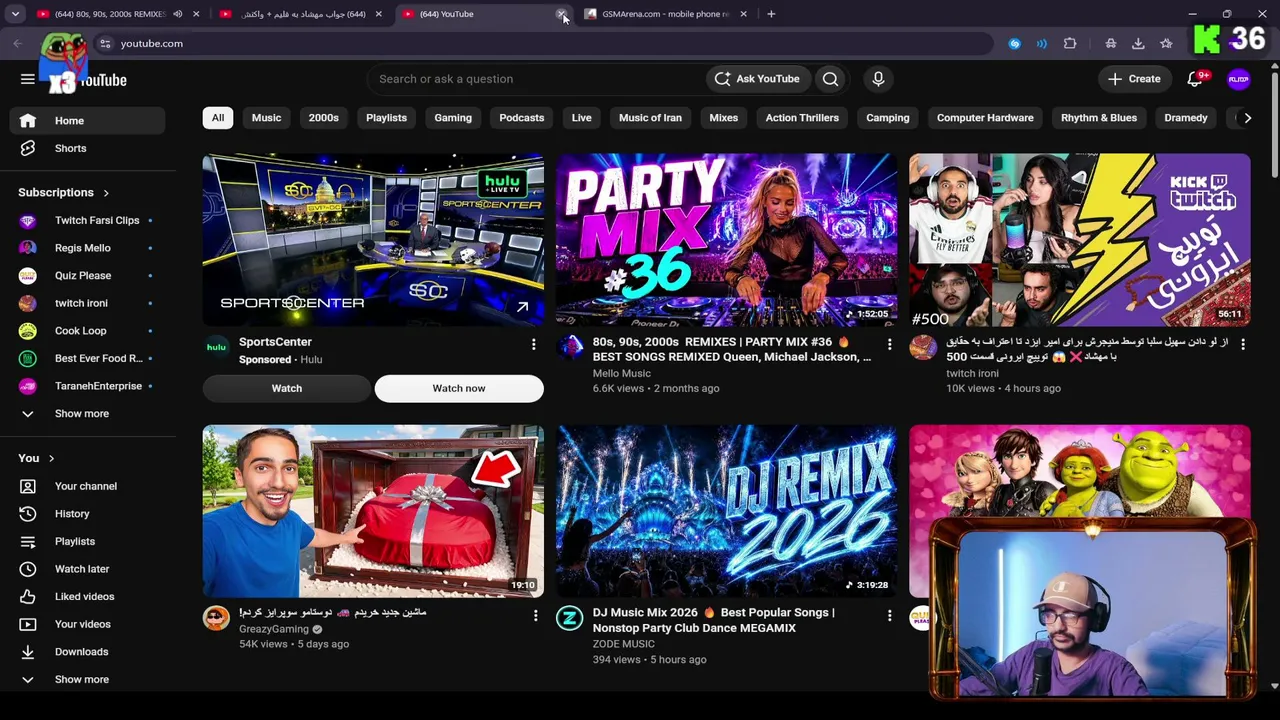Open options for the DJ Music Mix 2026 video
The width and height of the screenshot is (1280, 720).
point(889,616)
